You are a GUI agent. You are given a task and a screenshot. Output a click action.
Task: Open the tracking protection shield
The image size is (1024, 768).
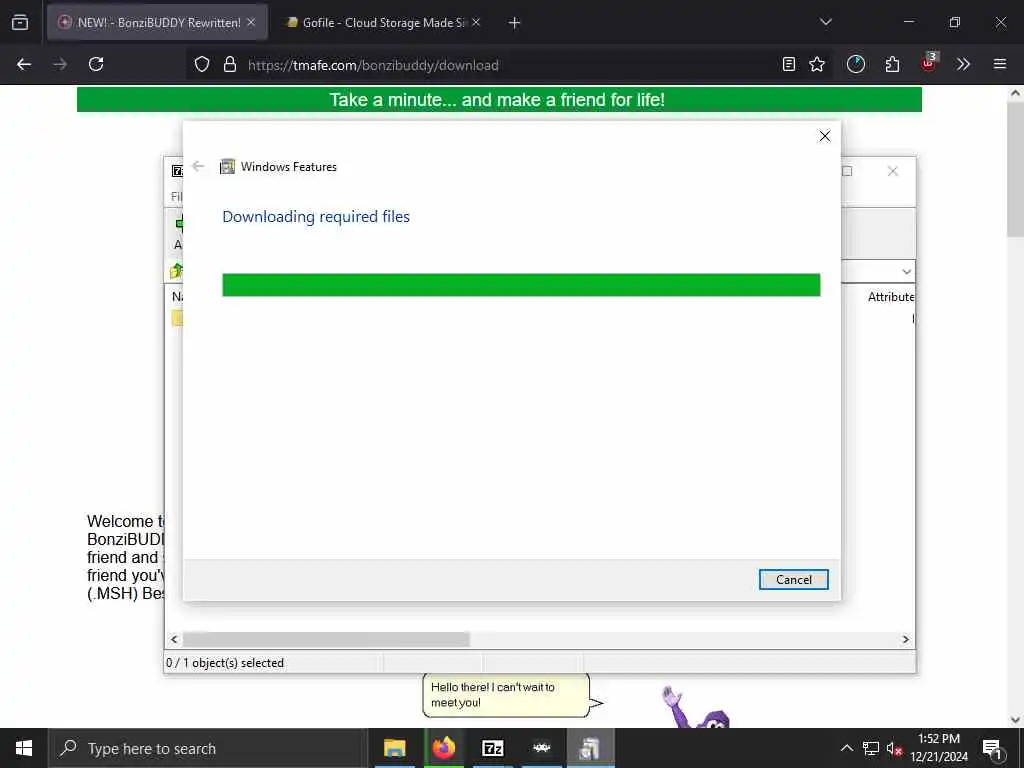(x=202, y=64)
